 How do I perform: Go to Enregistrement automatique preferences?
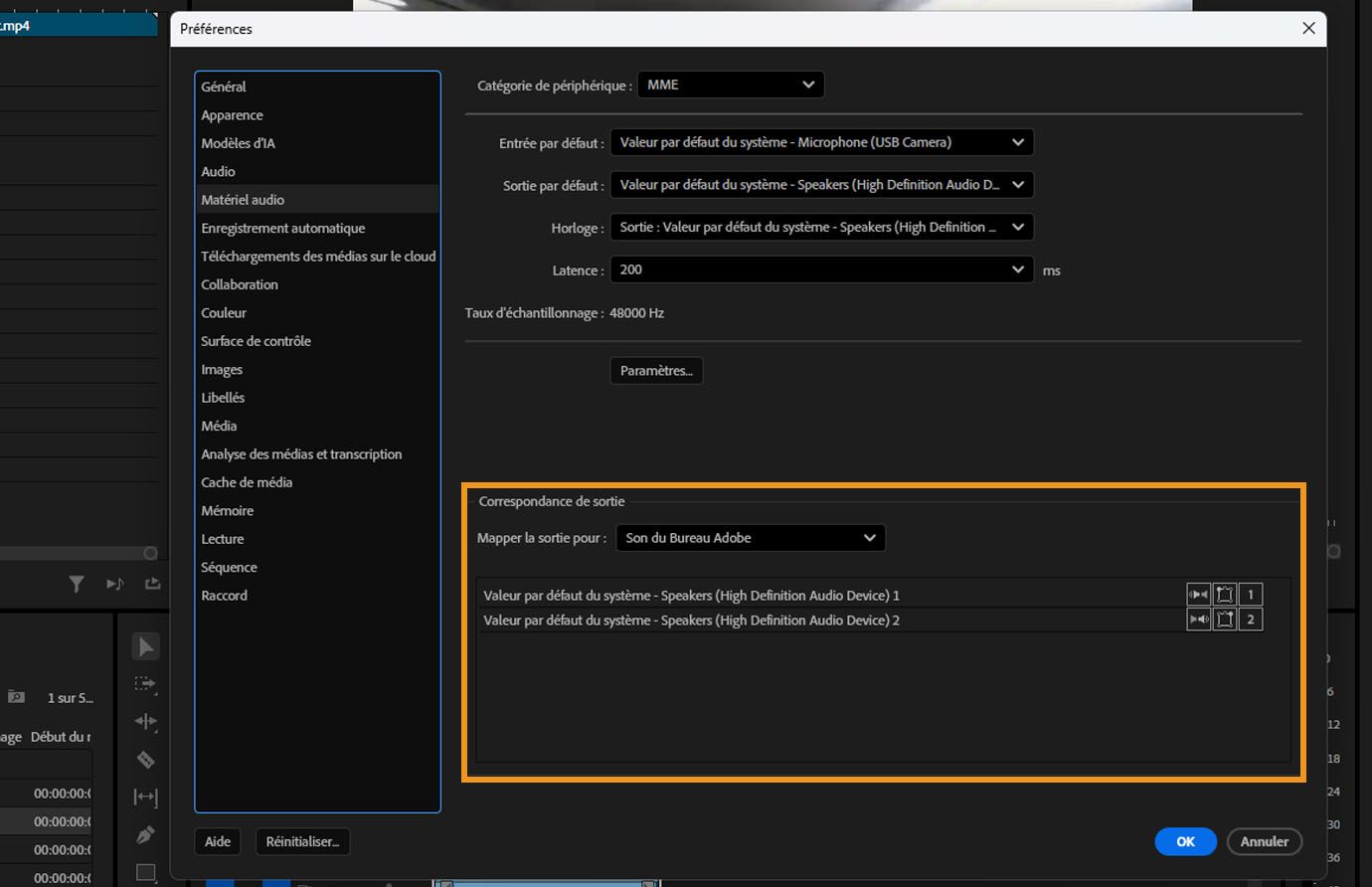pos(317,228)
